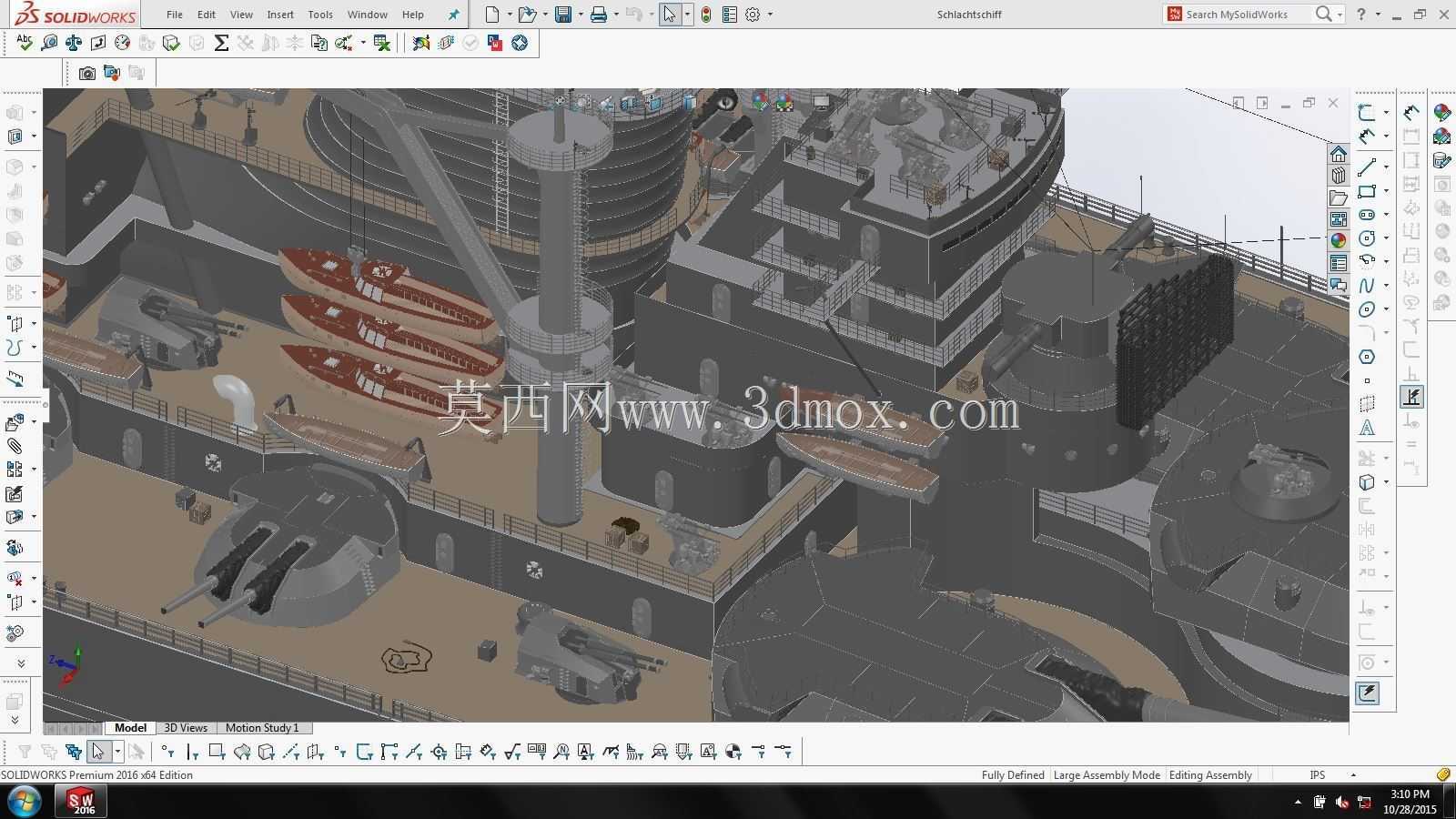Image resolution: width=1456 pixels, height=819 pixels.
Task: Open the Section Properties tool
Action: [98, 43]
